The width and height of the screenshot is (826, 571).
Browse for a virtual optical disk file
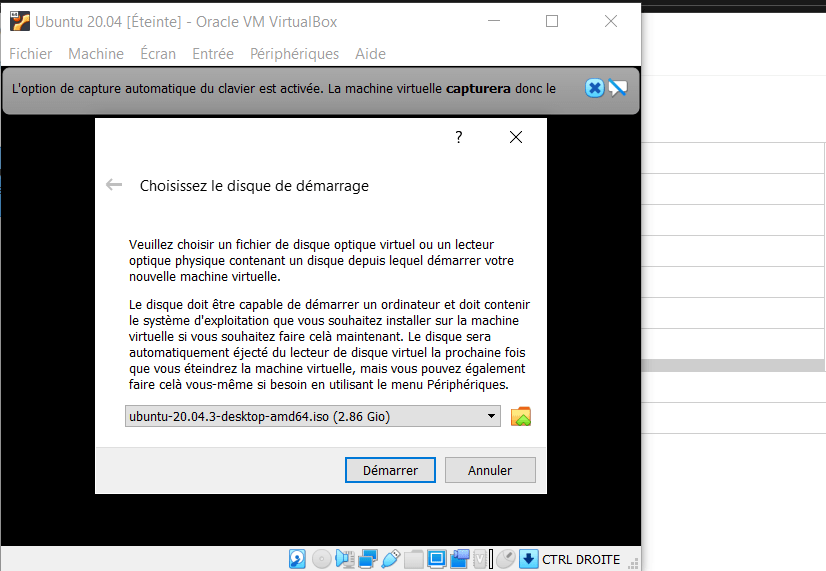(521, 416)
